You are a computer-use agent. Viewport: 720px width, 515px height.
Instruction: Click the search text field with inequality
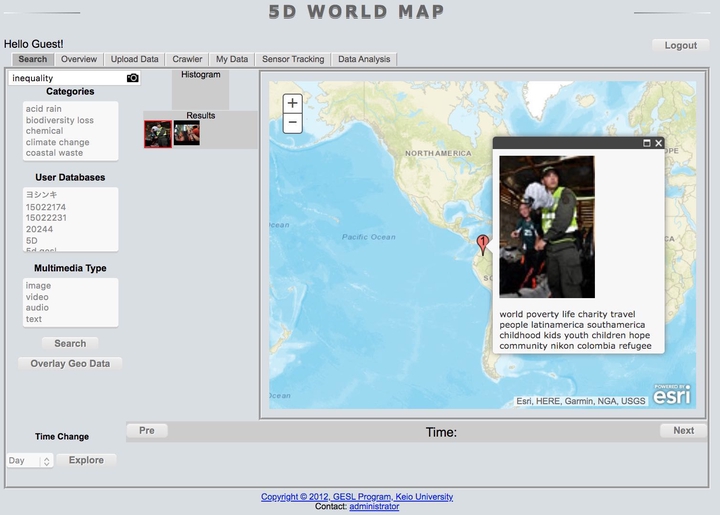[x=65, y=78]
